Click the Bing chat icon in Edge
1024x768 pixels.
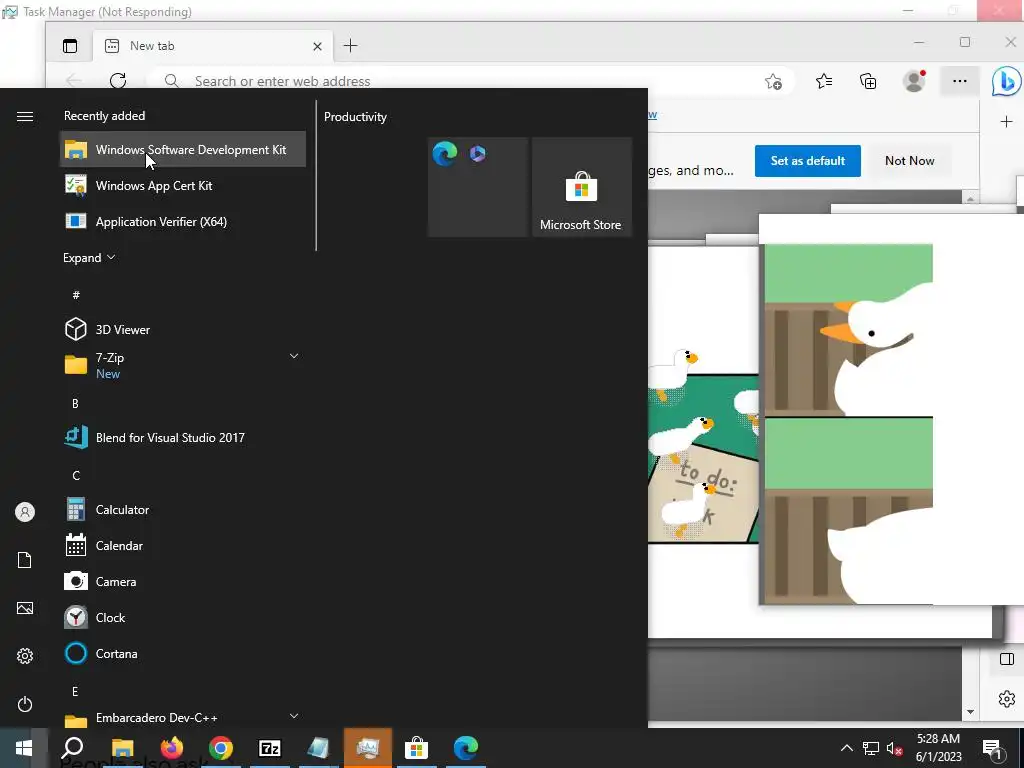[x=1006, y=81]
